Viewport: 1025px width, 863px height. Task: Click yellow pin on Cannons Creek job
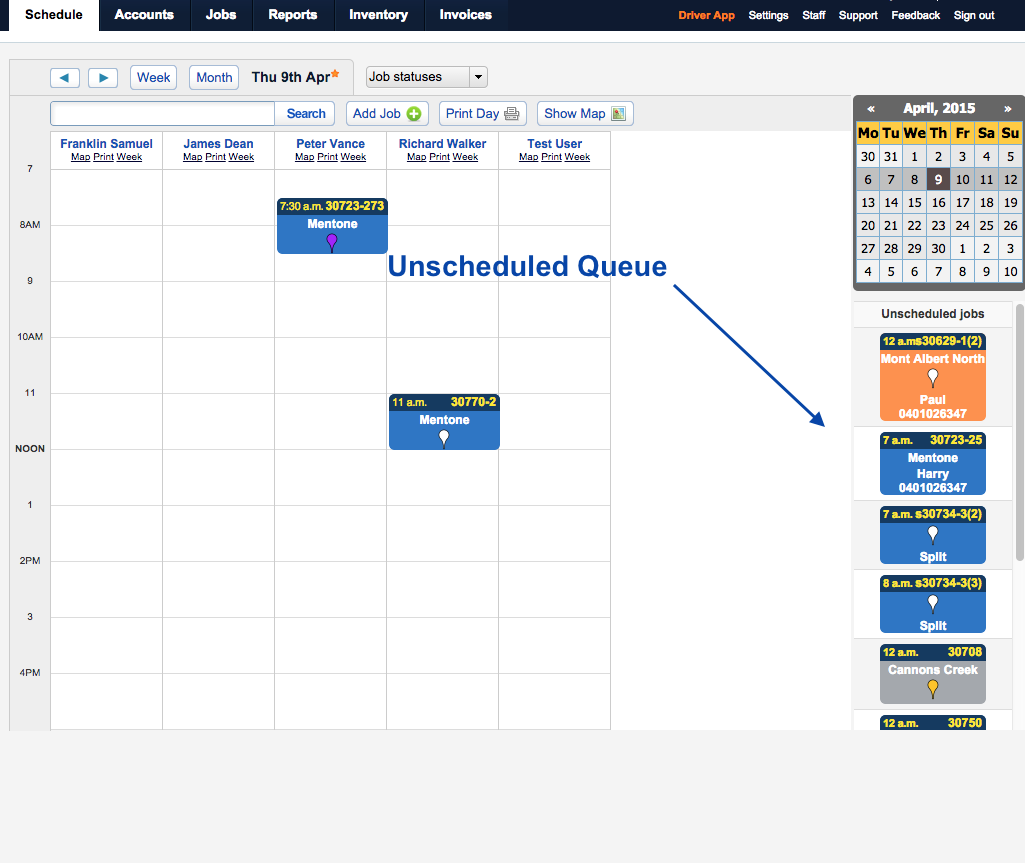pyautogui.click(x=933, y=688)
